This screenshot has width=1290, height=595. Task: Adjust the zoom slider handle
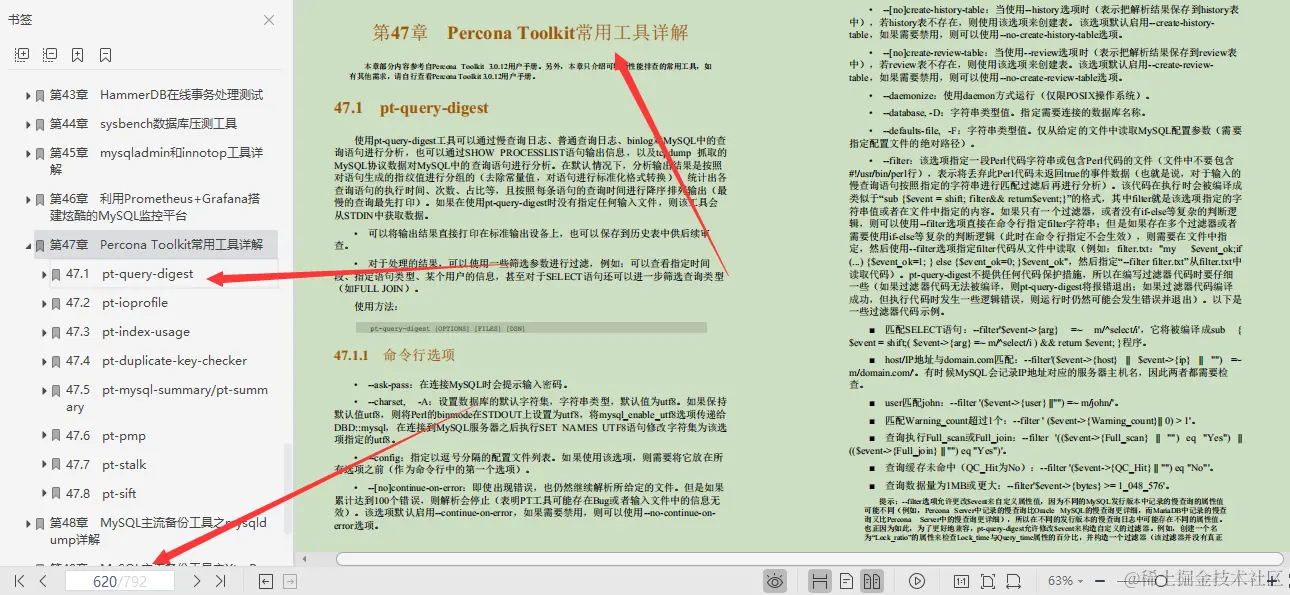coord(1160,580)
